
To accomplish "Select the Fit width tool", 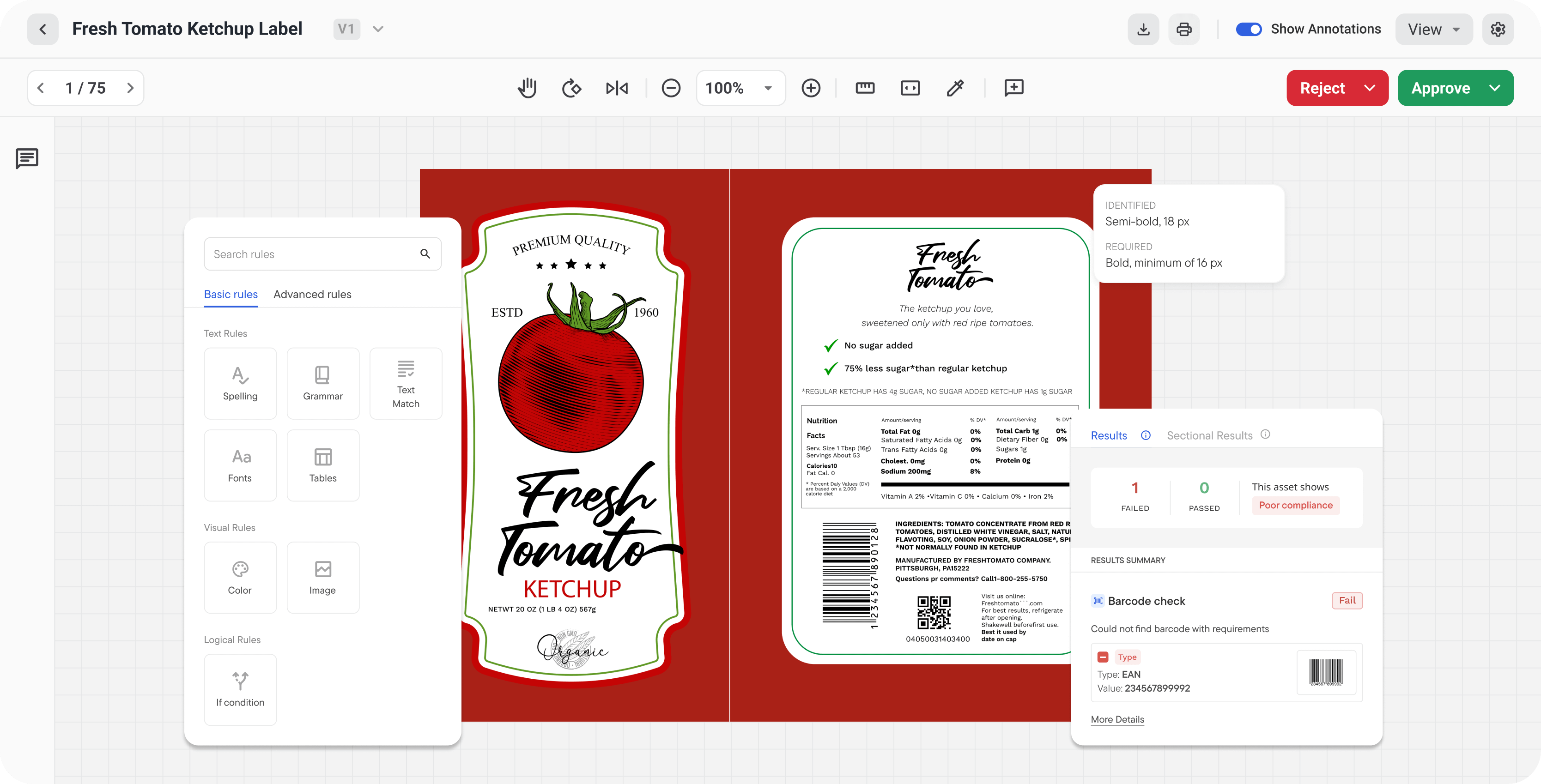I will coord(910,88).
